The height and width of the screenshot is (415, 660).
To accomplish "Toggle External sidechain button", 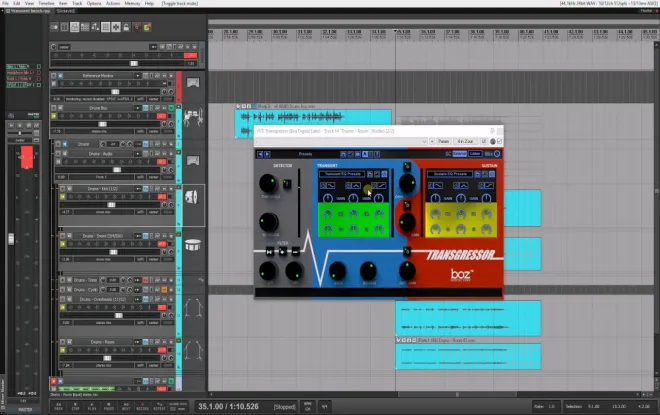I will point(460,154).
